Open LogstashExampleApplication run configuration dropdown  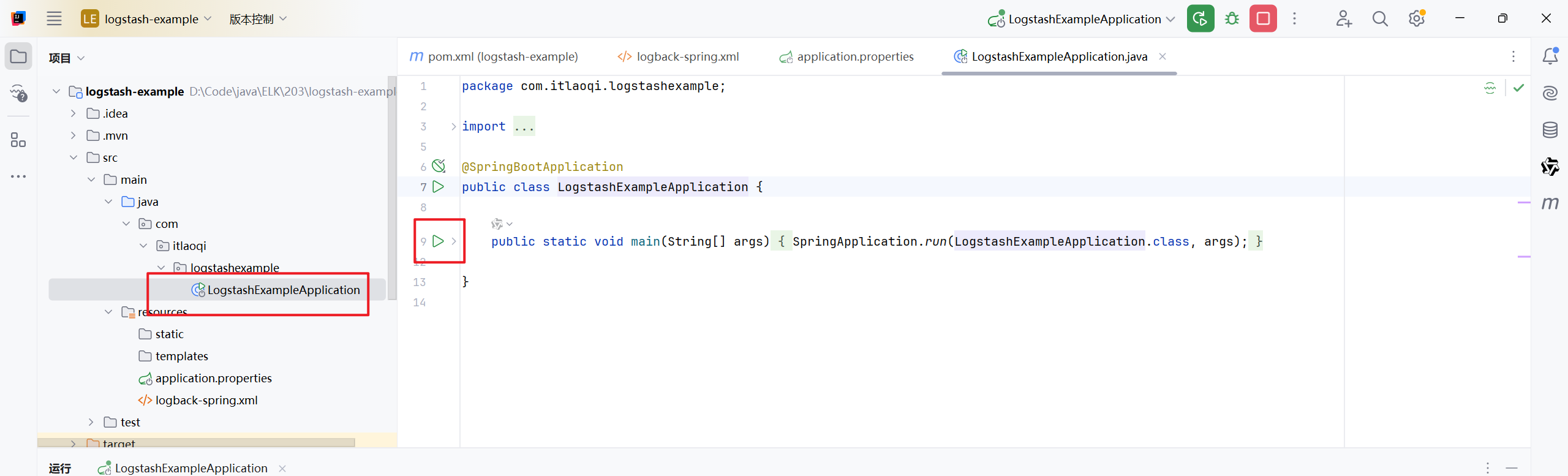click(1081, 19)
